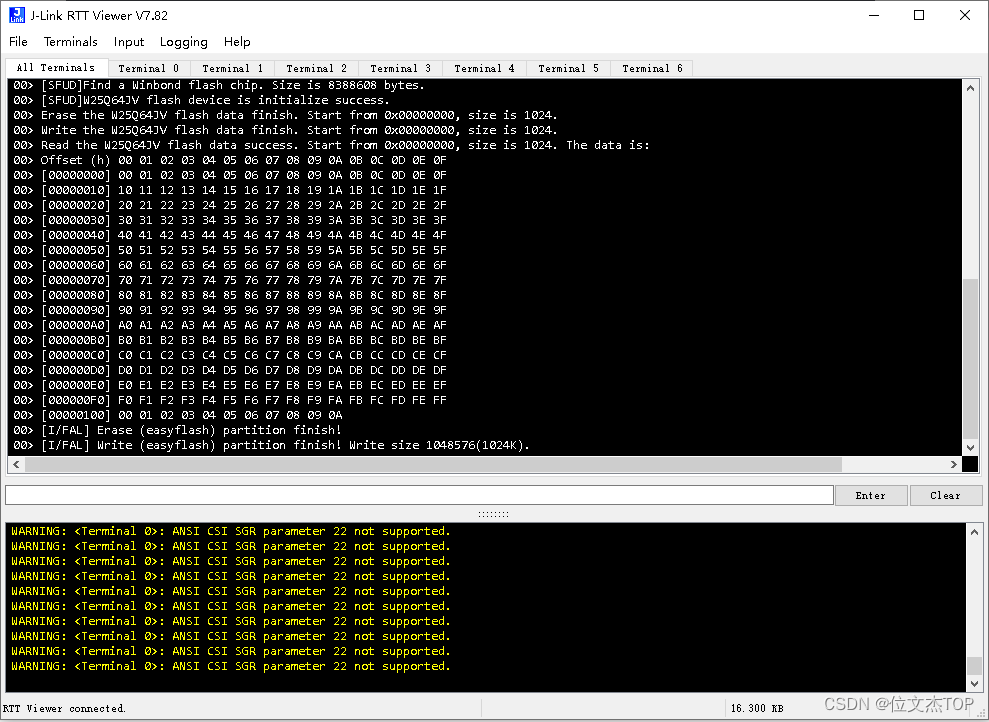Open the Input menu
This screenshot has width=989, height=722.
point(128,42)
